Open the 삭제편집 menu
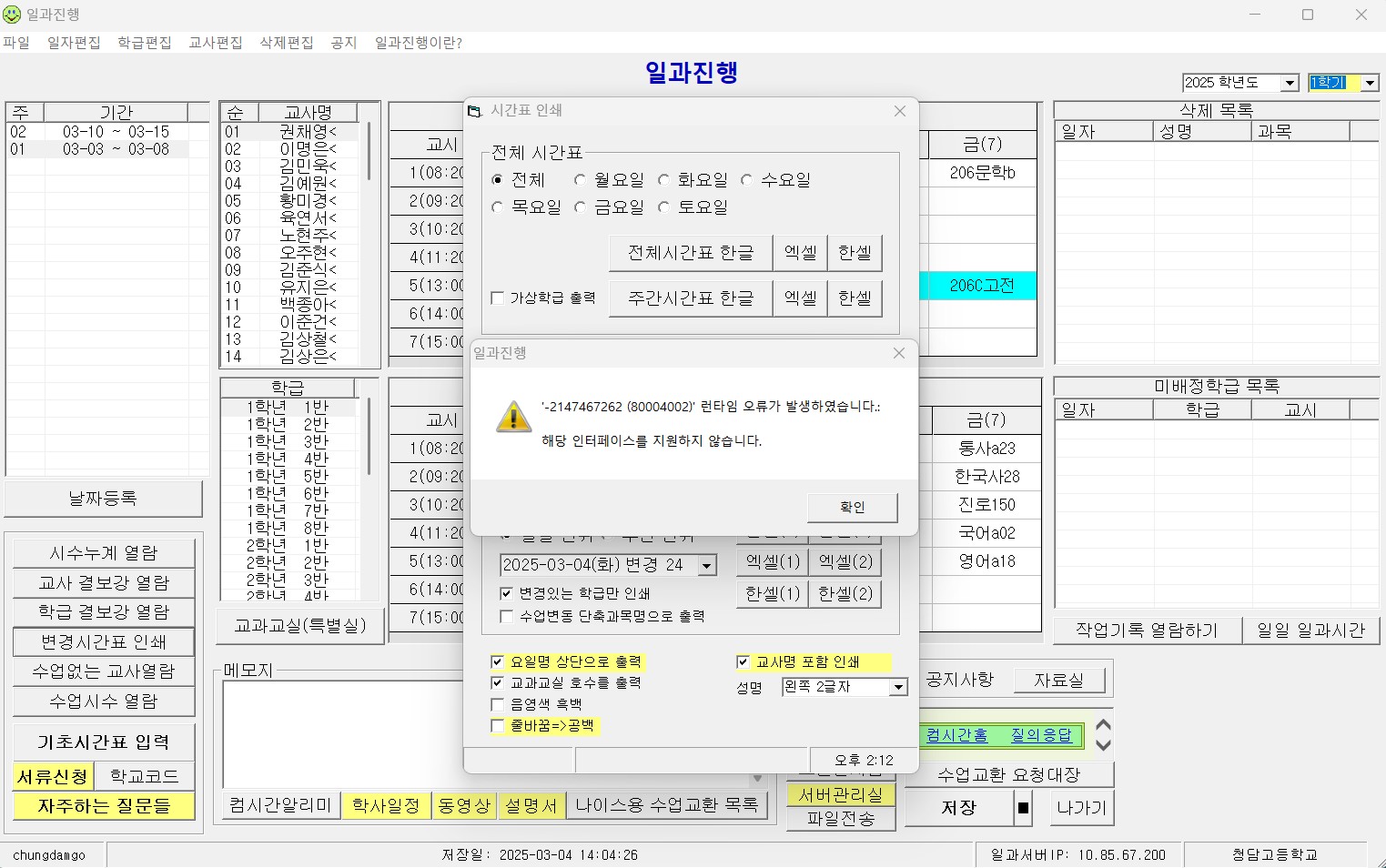The width and height of the screenshot is (1386, 868). (287, 43)
